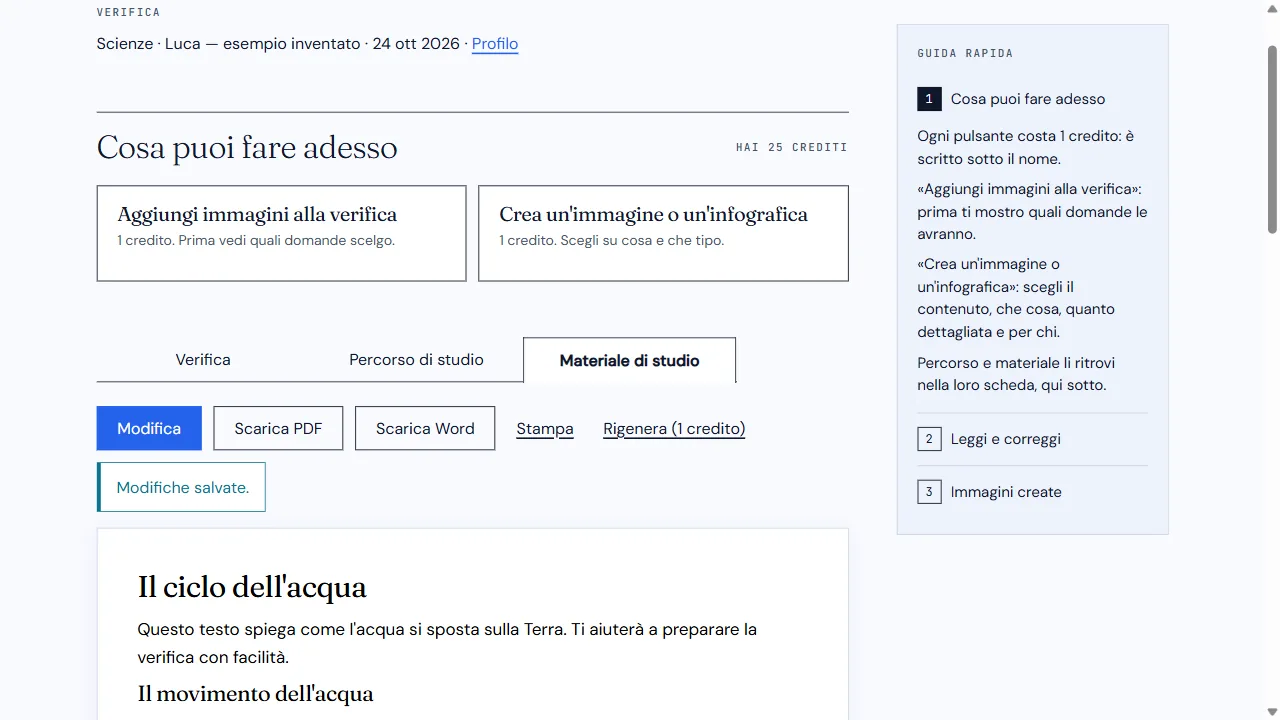Click the 'HAI 25 CREDITI' label
The height and width of the screenshot is (720, 1280).
pyautogui.click(x=792, y=148)
